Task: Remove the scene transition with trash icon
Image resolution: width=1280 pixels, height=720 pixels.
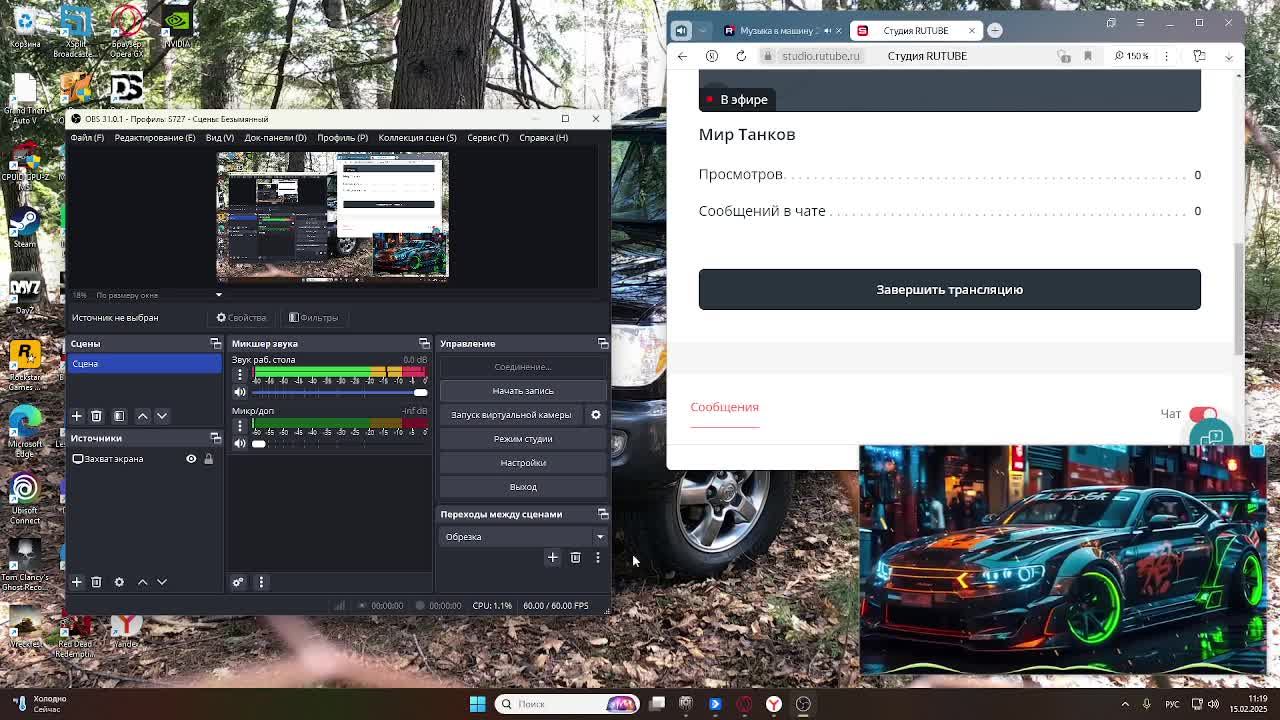Action: coord(575,558)
